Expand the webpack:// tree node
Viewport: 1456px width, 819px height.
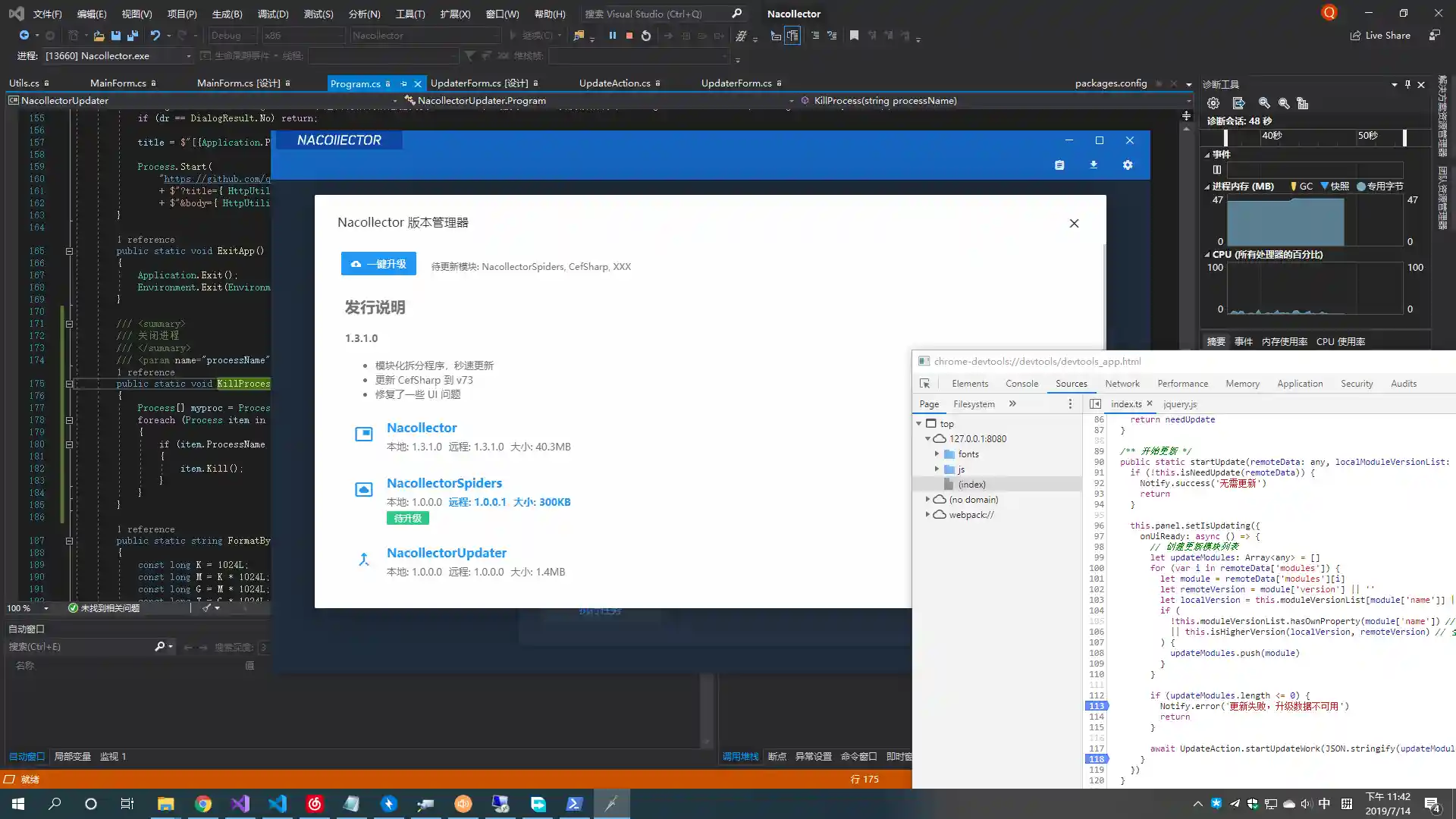tap(927, 515)
